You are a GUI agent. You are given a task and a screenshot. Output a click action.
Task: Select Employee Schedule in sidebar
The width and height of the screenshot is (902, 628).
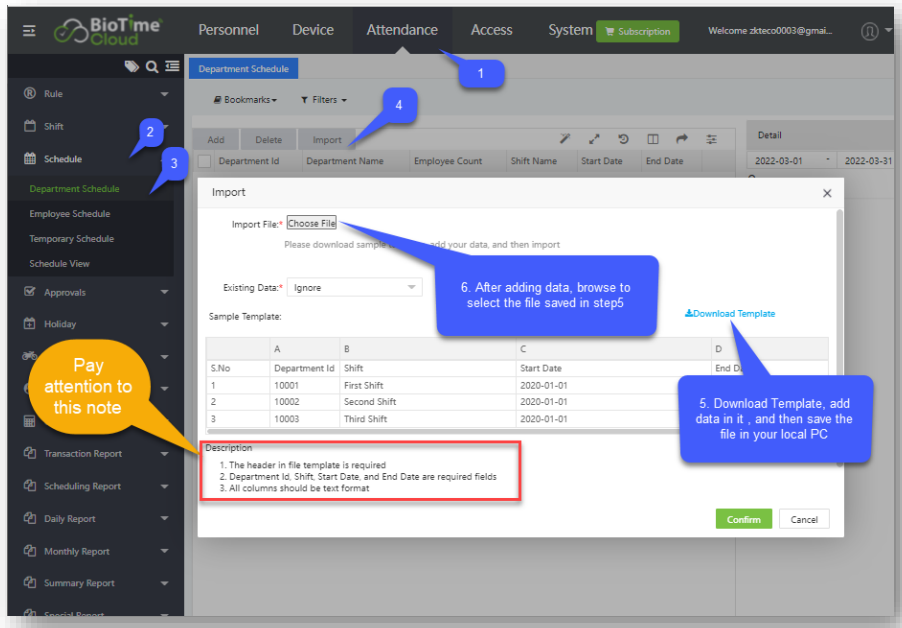click(x=70, y=214)
